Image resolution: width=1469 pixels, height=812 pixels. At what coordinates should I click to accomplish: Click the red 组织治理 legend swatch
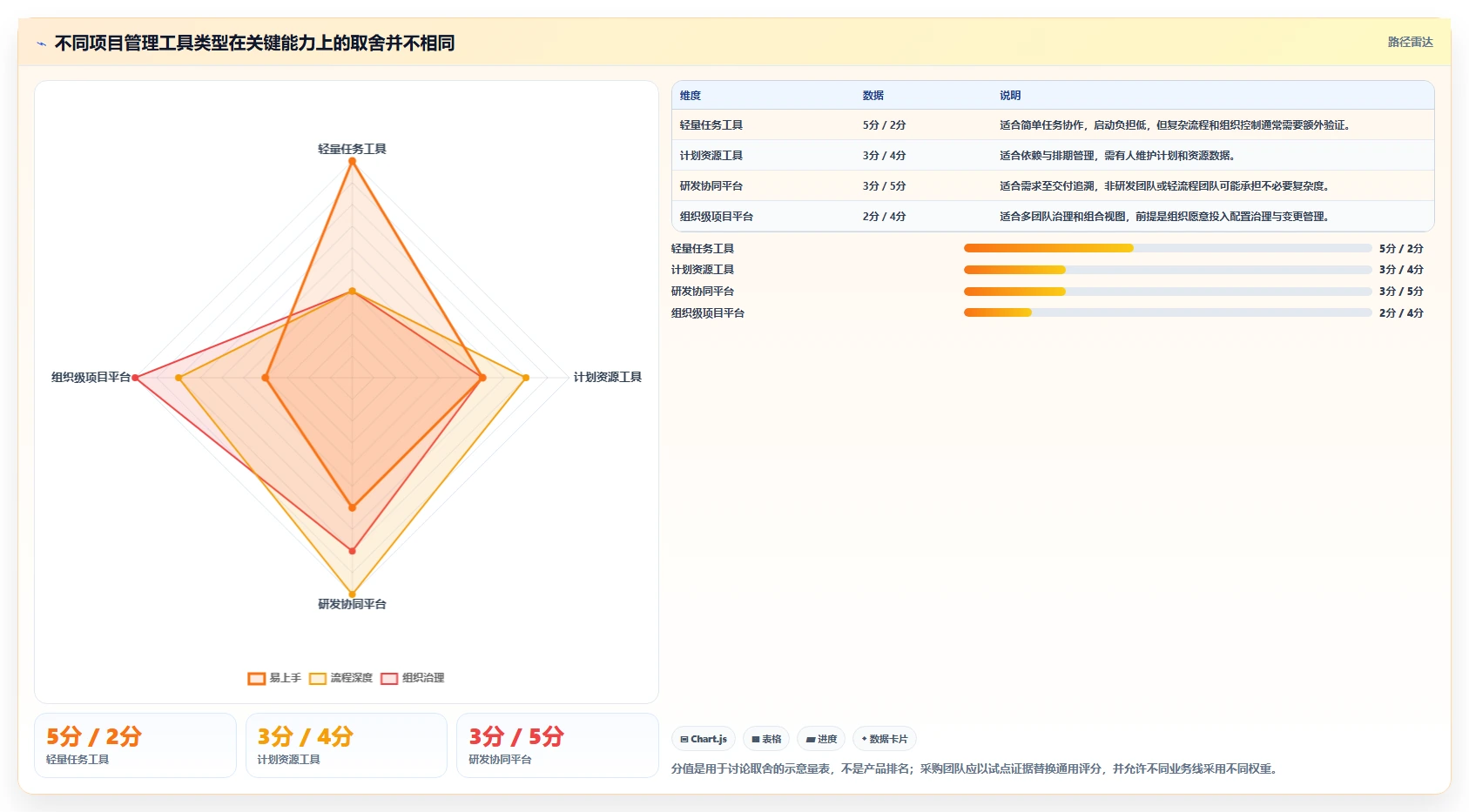coord(389,679)
